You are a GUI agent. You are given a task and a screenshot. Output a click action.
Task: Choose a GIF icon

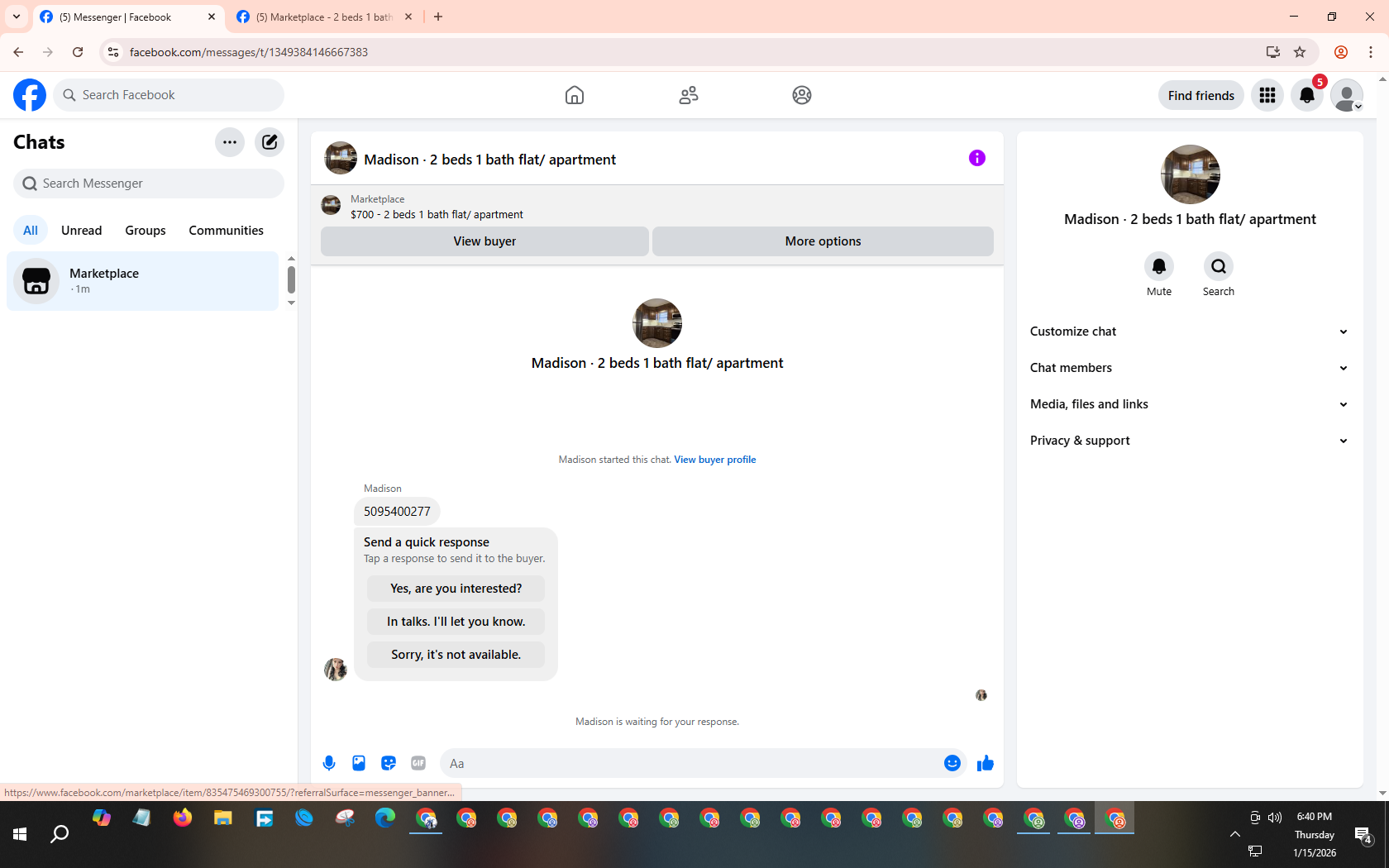pyautogui.click(x=418, y=763)
